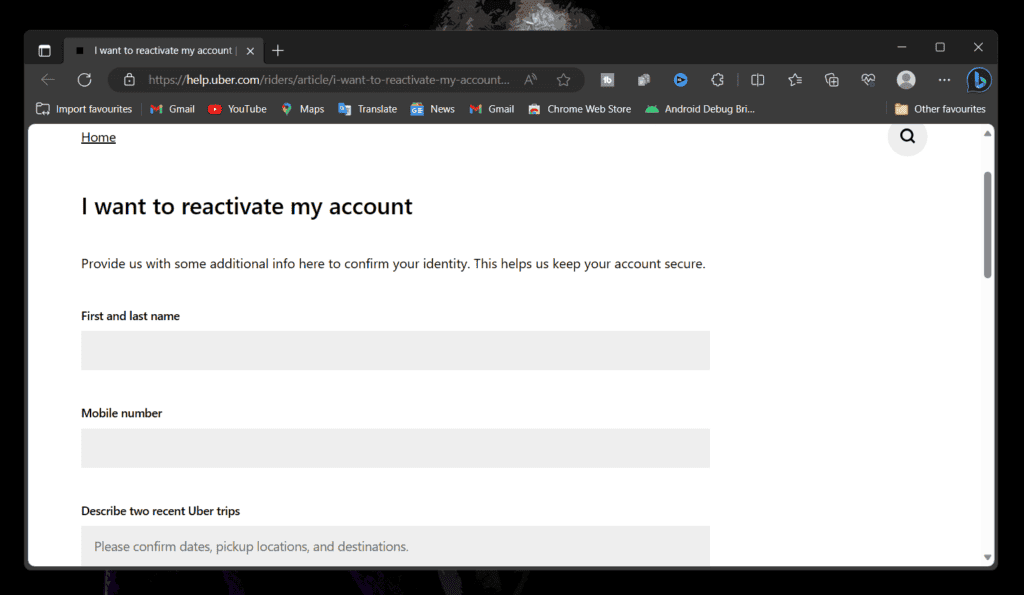Click the First and last name field

tap(395, 350)
